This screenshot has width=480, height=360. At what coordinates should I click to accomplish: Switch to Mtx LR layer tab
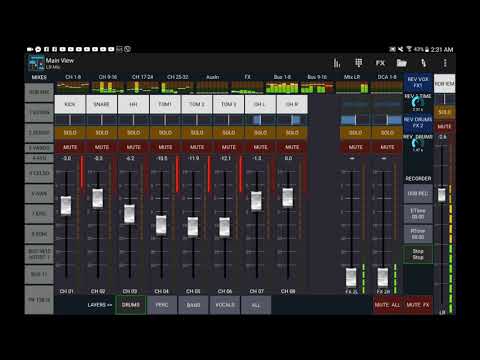tap(352, 77)
